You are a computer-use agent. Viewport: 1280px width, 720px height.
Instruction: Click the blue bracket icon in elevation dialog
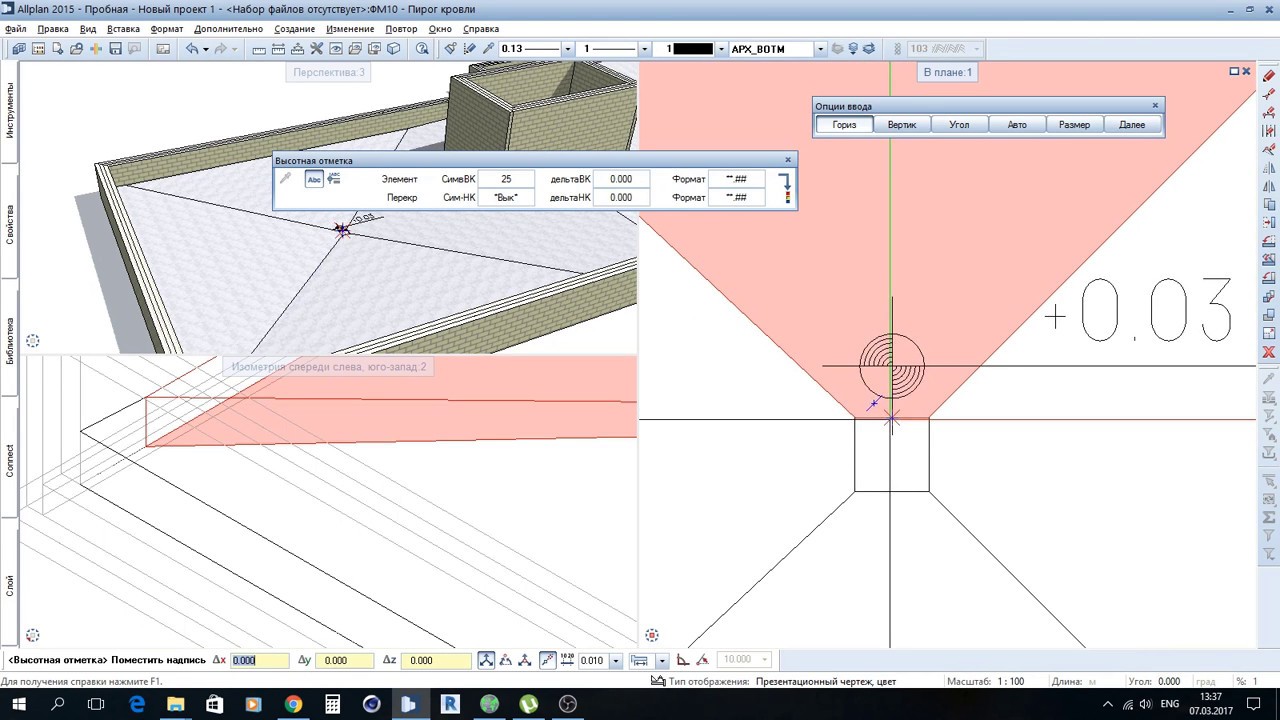786,181
